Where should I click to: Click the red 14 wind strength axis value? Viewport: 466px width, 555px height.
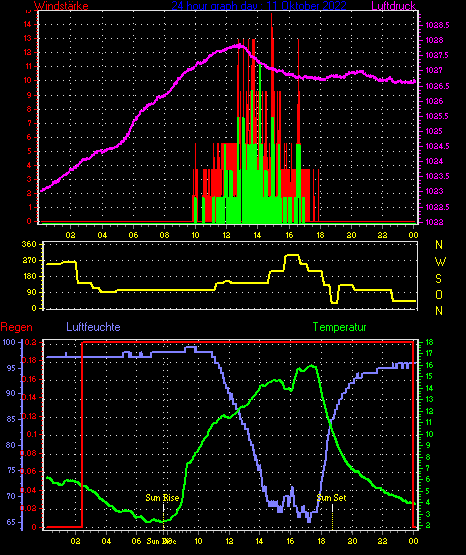pyautogui.click(x=27, y=24)
